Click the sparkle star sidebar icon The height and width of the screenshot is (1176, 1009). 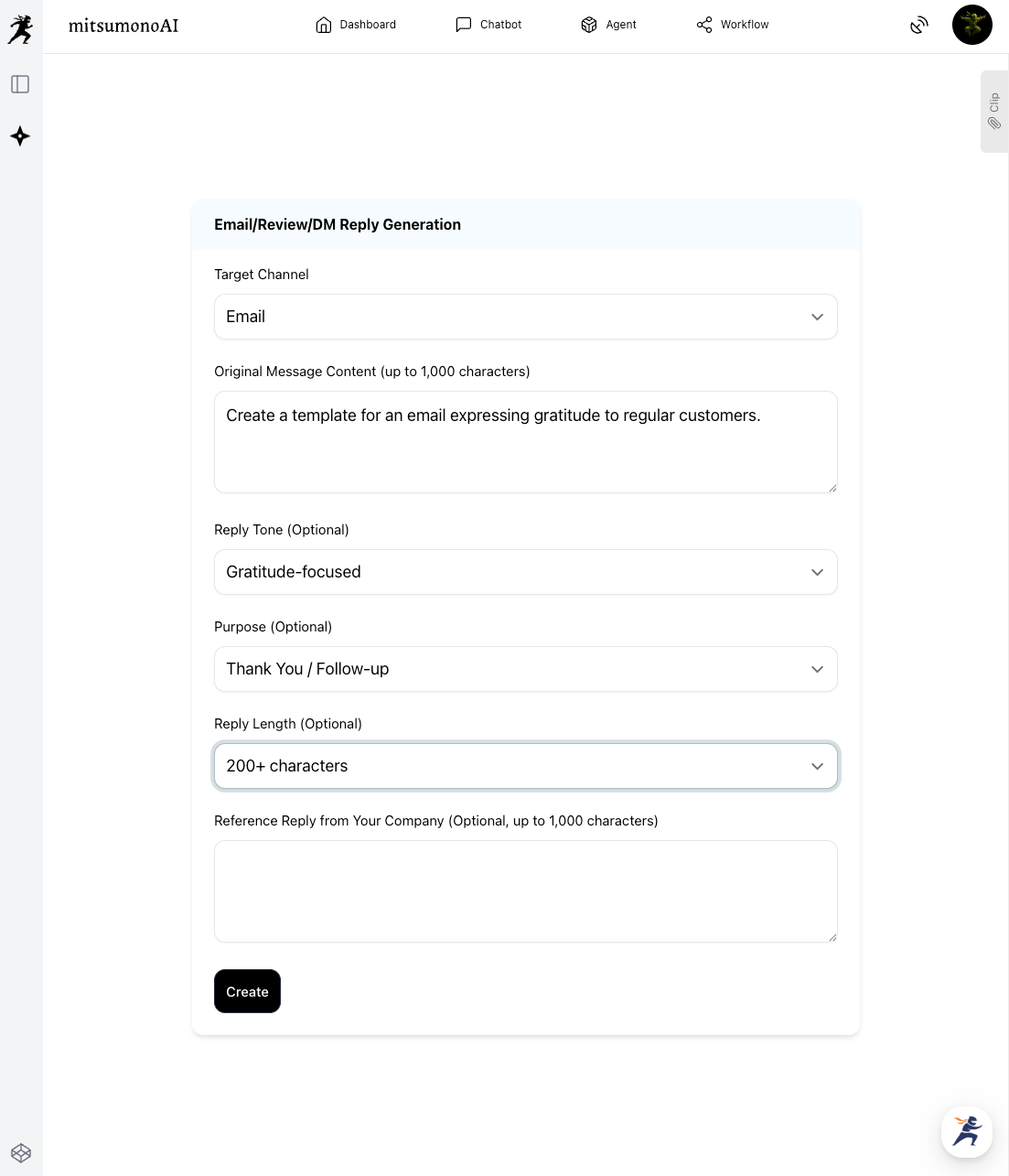click(20, 136)
